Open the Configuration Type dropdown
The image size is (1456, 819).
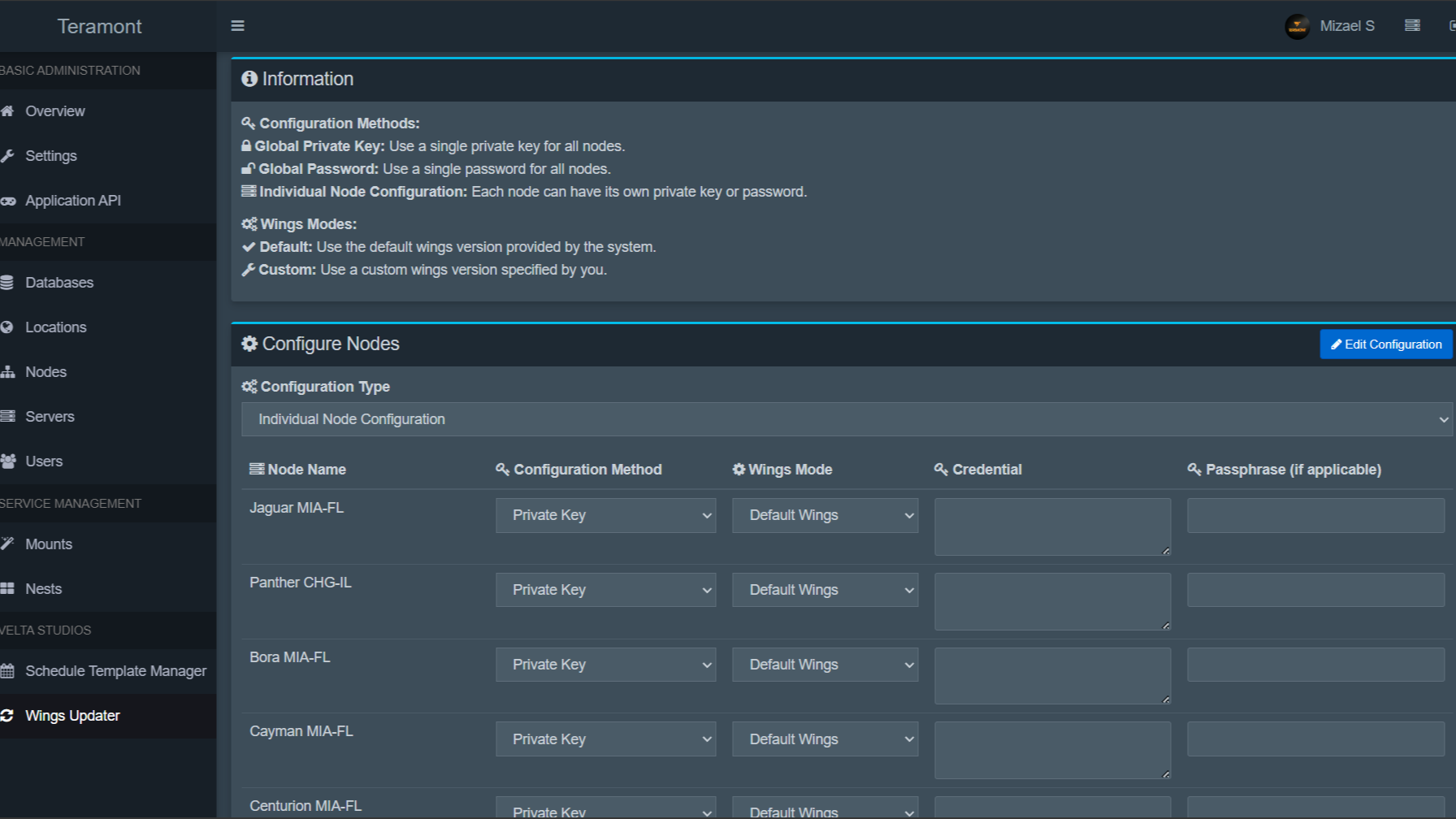pyautogui.click(x=846, y=419)
